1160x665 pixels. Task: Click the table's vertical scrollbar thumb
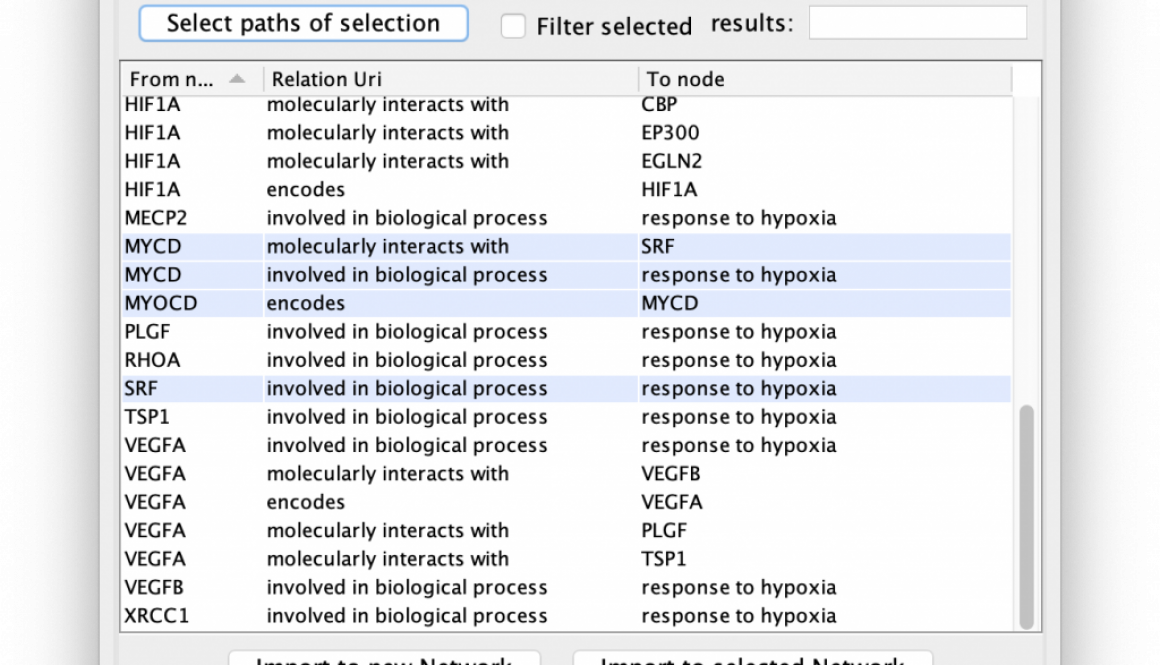[x=1027, y=517]
